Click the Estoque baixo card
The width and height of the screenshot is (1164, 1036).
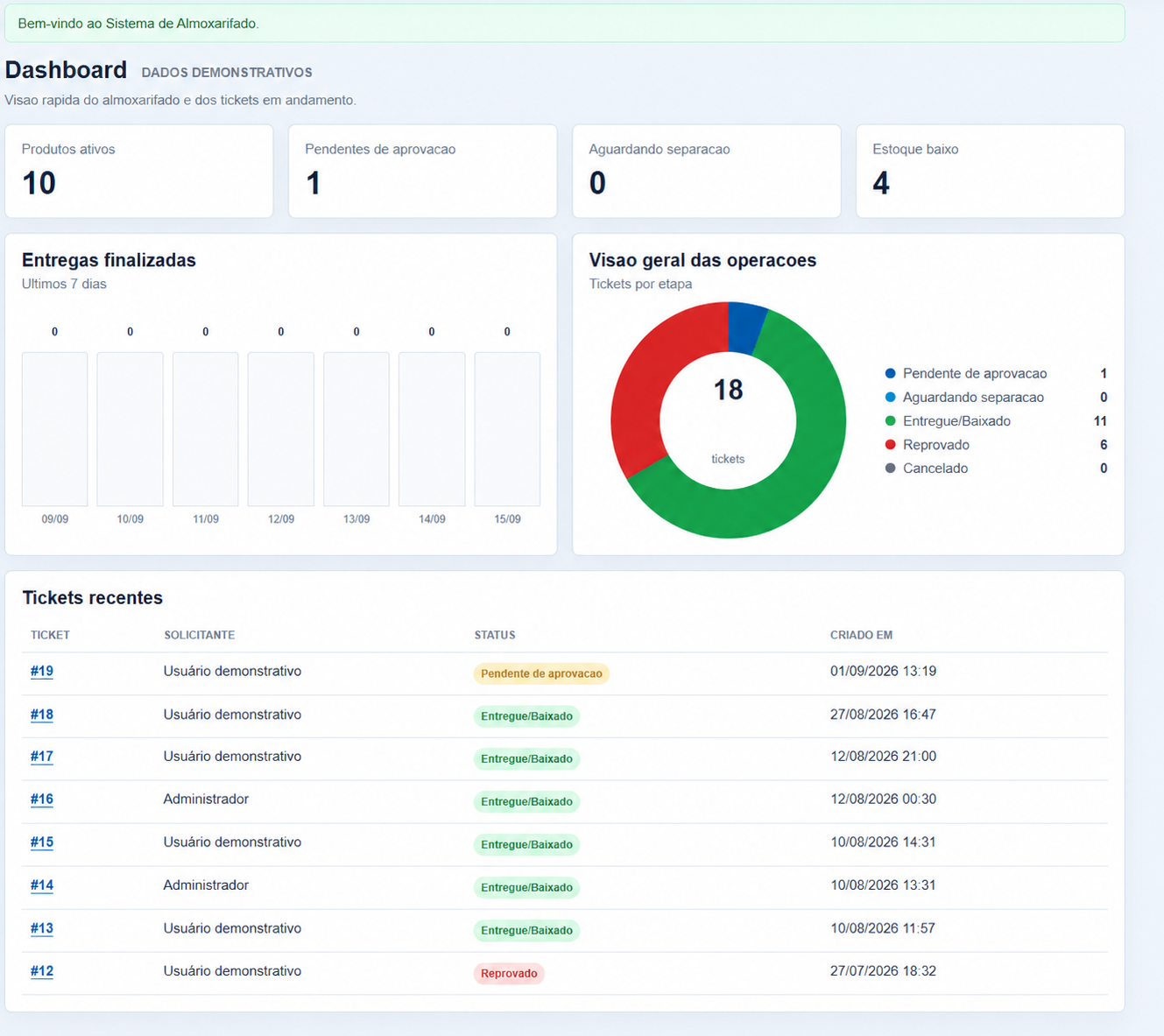[x=991, y=171]
